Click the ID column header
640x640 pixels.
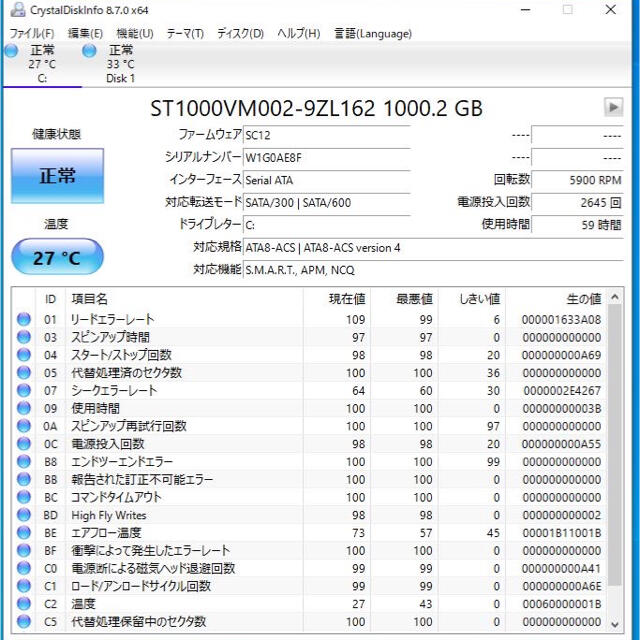(x=50, y=299)
